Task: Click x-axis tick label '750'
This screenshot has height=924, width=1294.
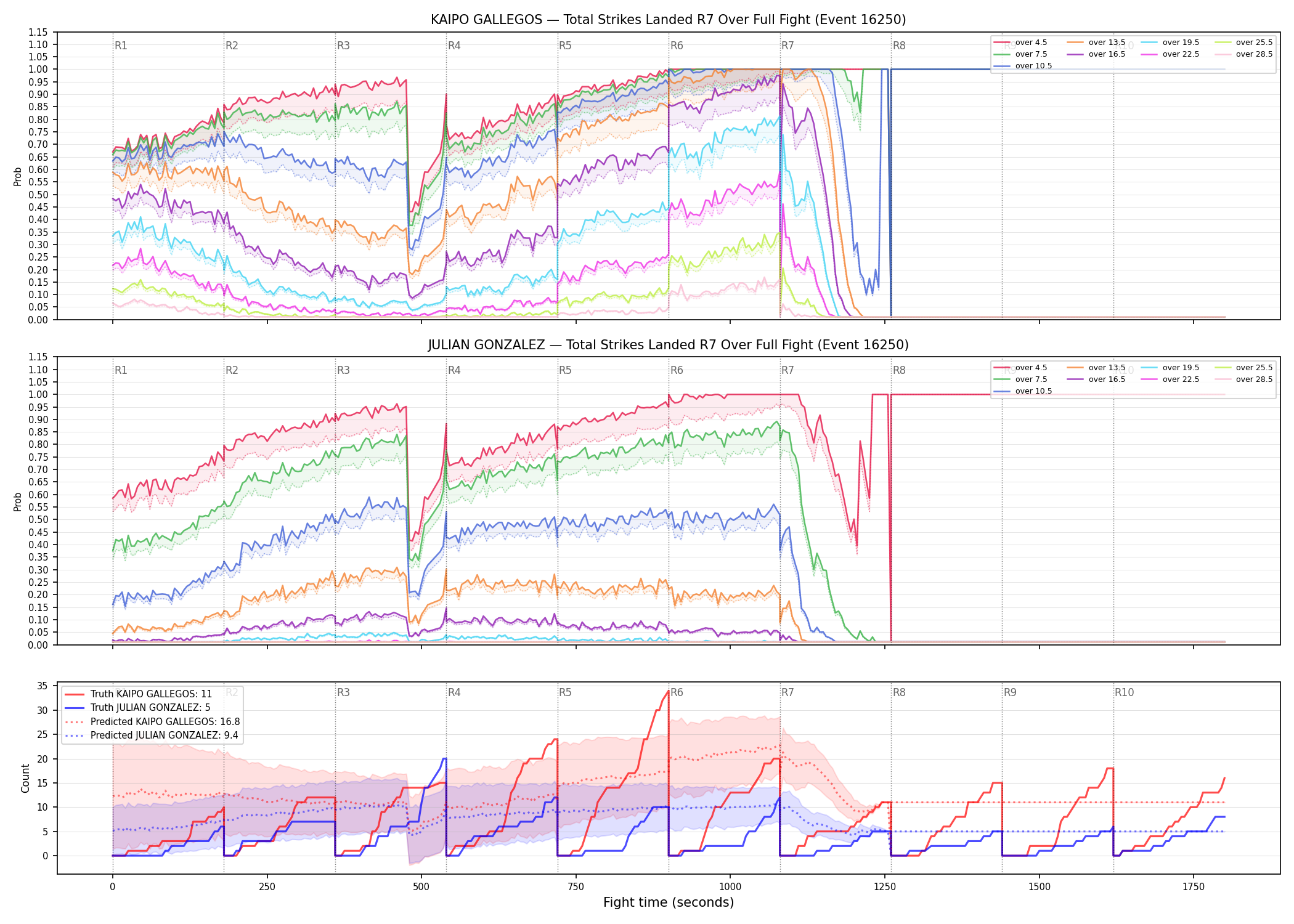Action: [x=576, y=887]
